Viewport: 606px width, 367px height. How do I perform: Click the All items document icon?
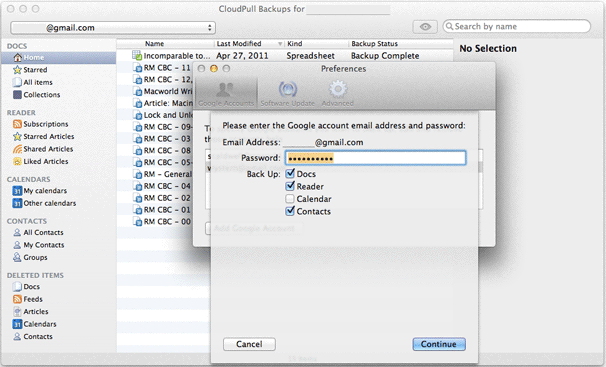(x=17, y=82)
